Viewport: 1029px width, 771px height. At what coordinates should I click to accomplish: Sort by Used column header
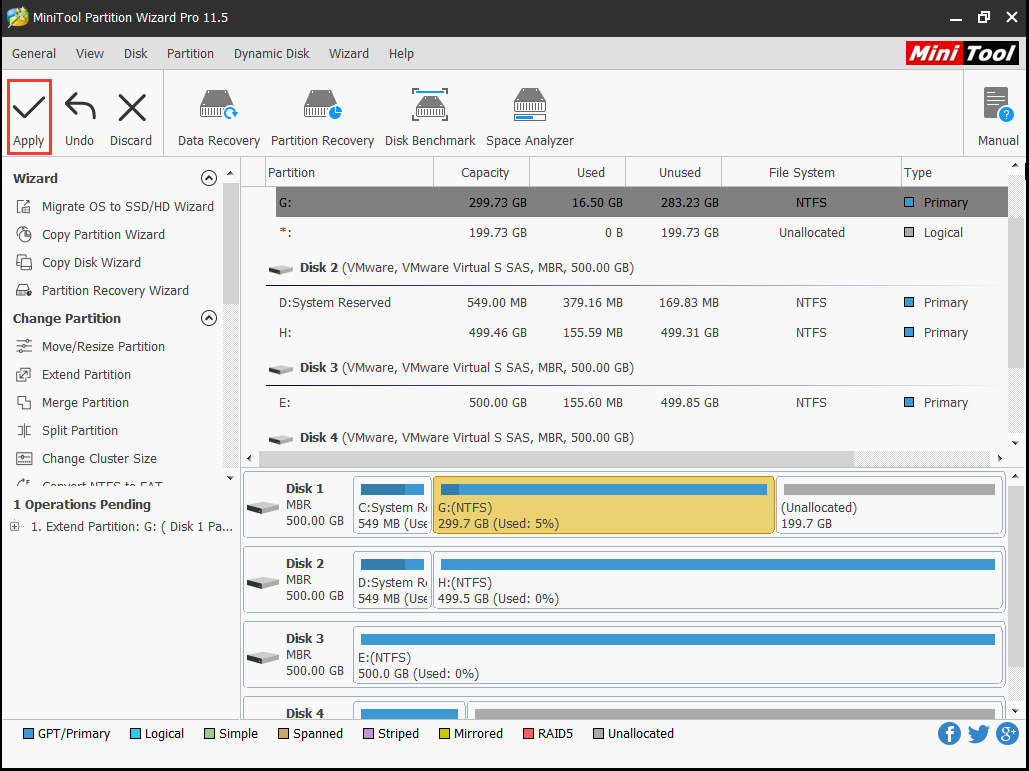pos(578,173)
